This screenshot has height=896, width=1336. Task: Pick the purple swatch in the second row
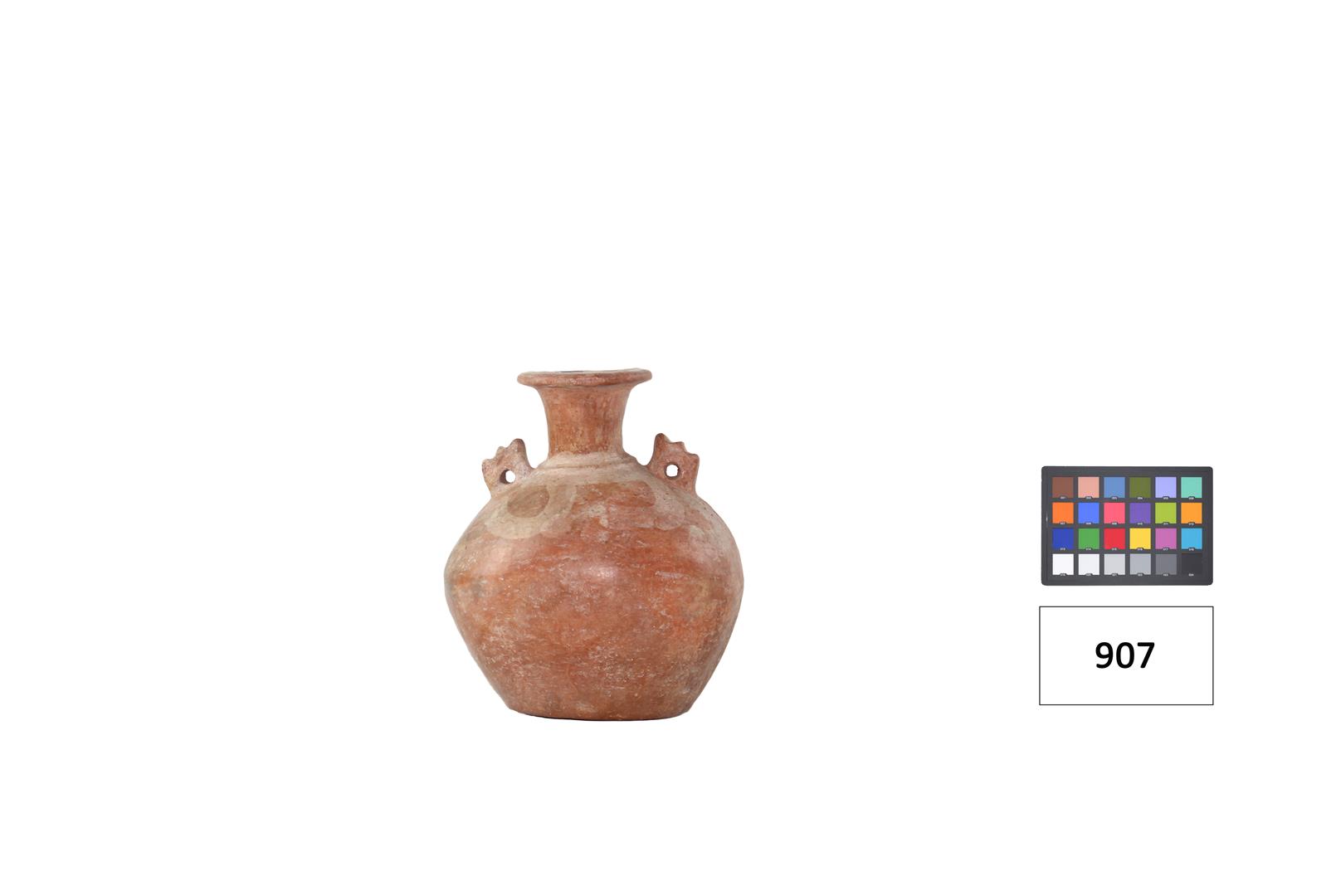tap(1140, 514)
